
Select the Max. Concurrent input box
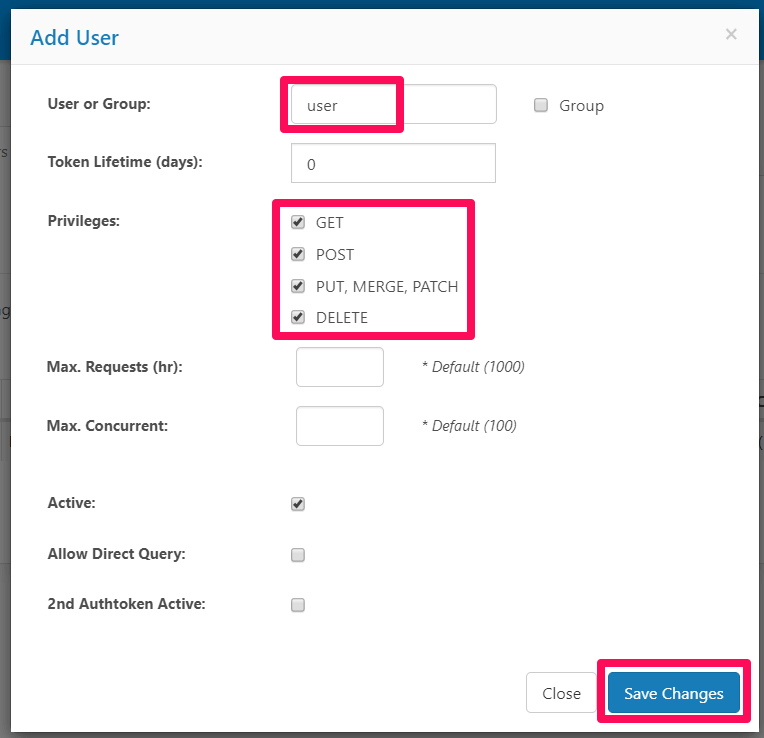pos(340,426)
